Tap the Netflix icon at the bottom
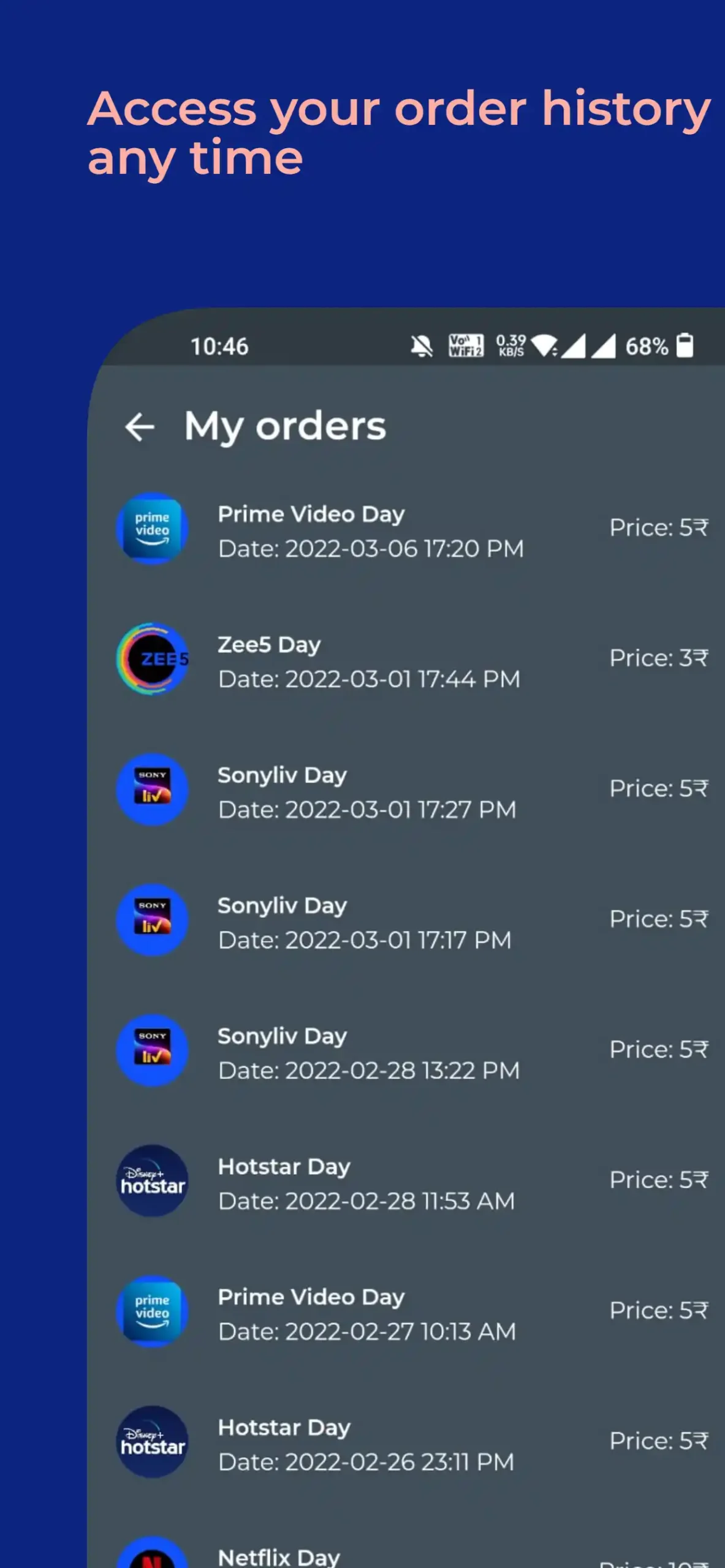Image resolution: width=725 pixels, height=1568 pixels. tap(152, 1556)
